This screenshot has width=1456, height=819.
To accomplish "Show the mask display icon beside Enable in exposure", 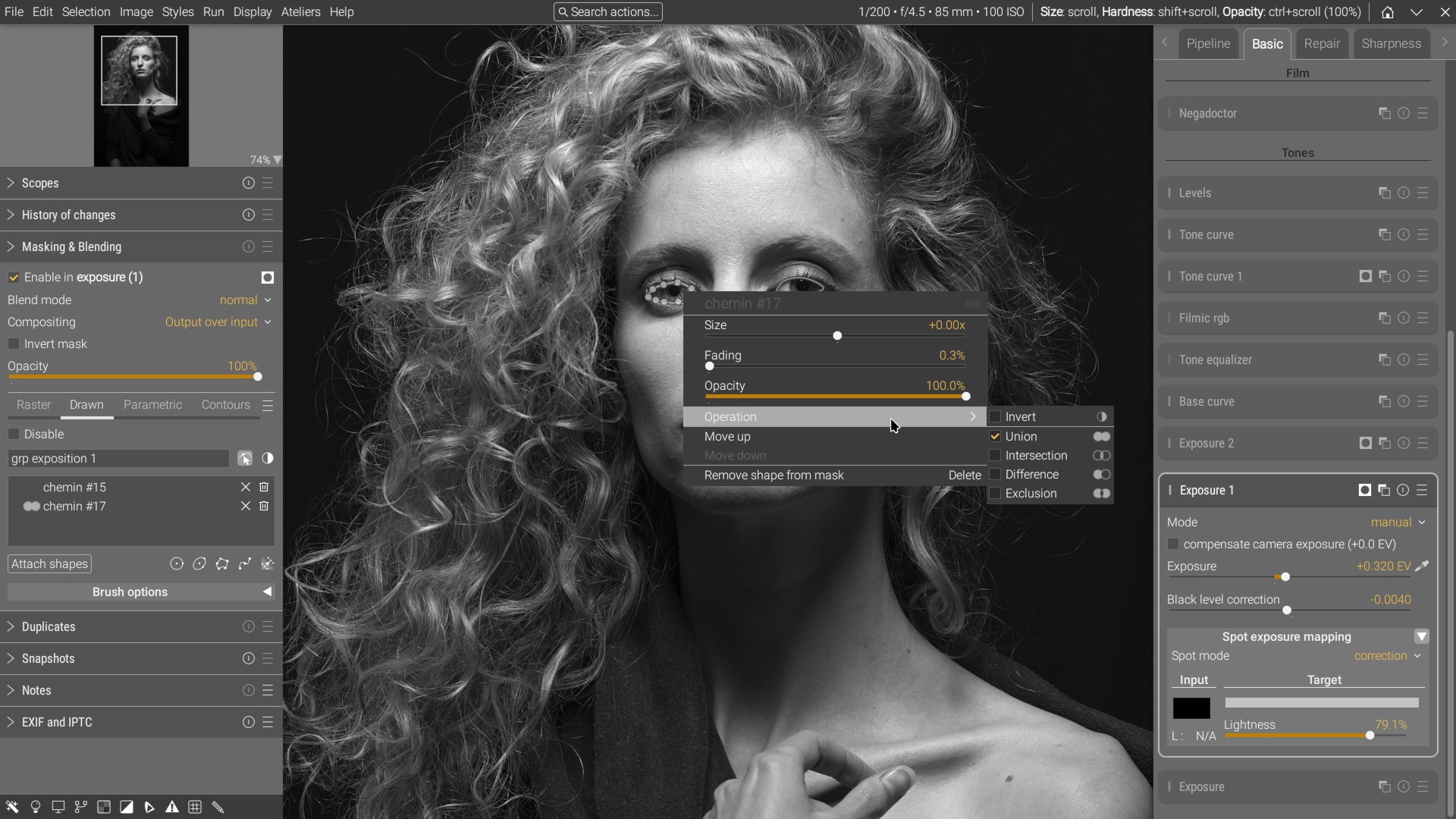I will (x=267, y=278).
